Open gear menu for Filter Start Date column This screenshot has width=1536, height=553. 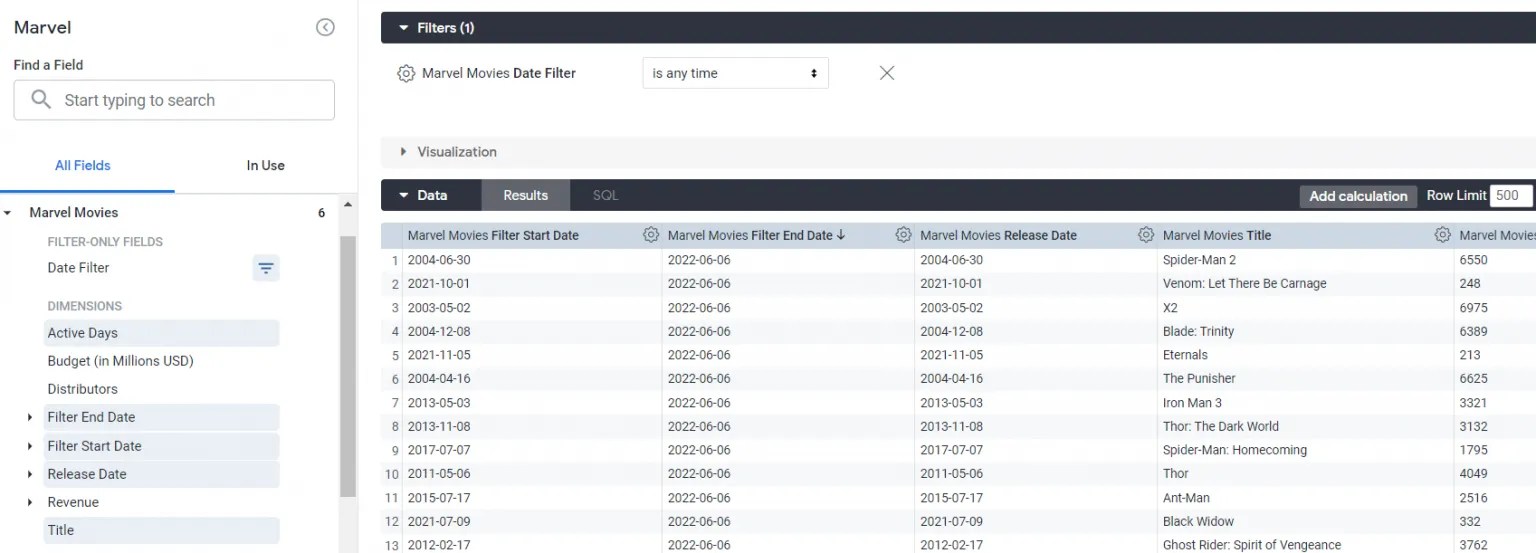coord(651,235)
